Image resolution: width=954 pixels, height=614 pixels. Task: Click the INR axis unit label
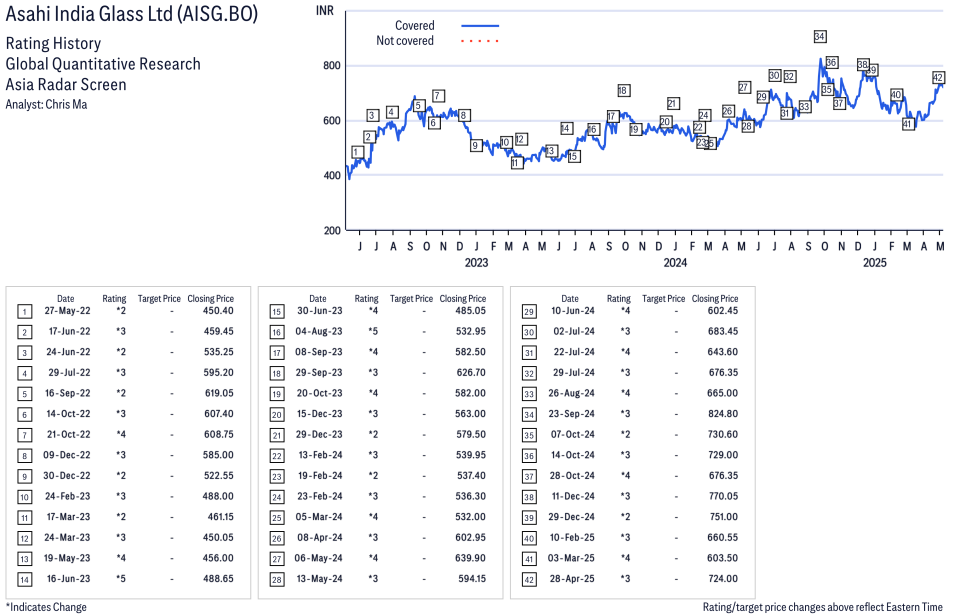(325, 11)
